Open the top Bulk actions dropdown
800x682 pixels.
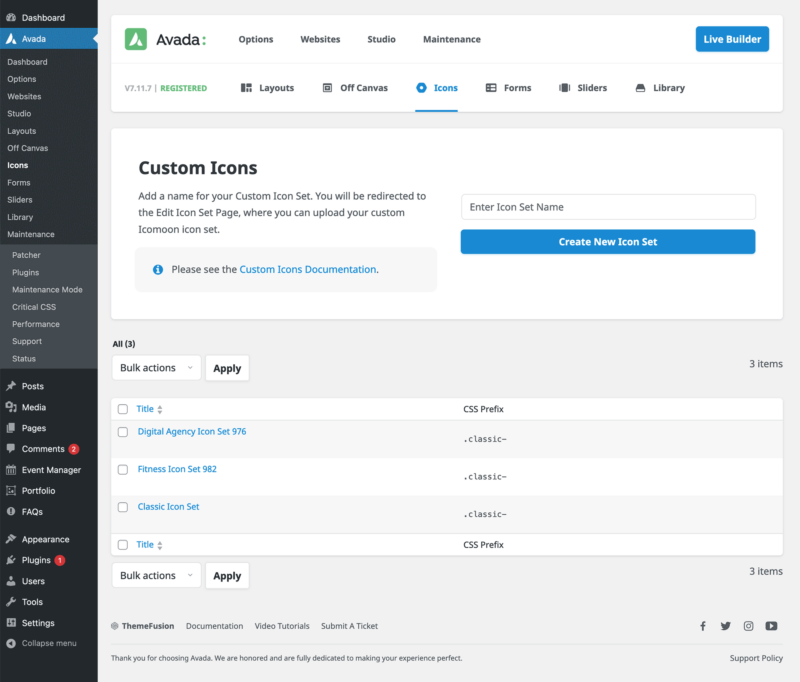click(x=156, y=368)
